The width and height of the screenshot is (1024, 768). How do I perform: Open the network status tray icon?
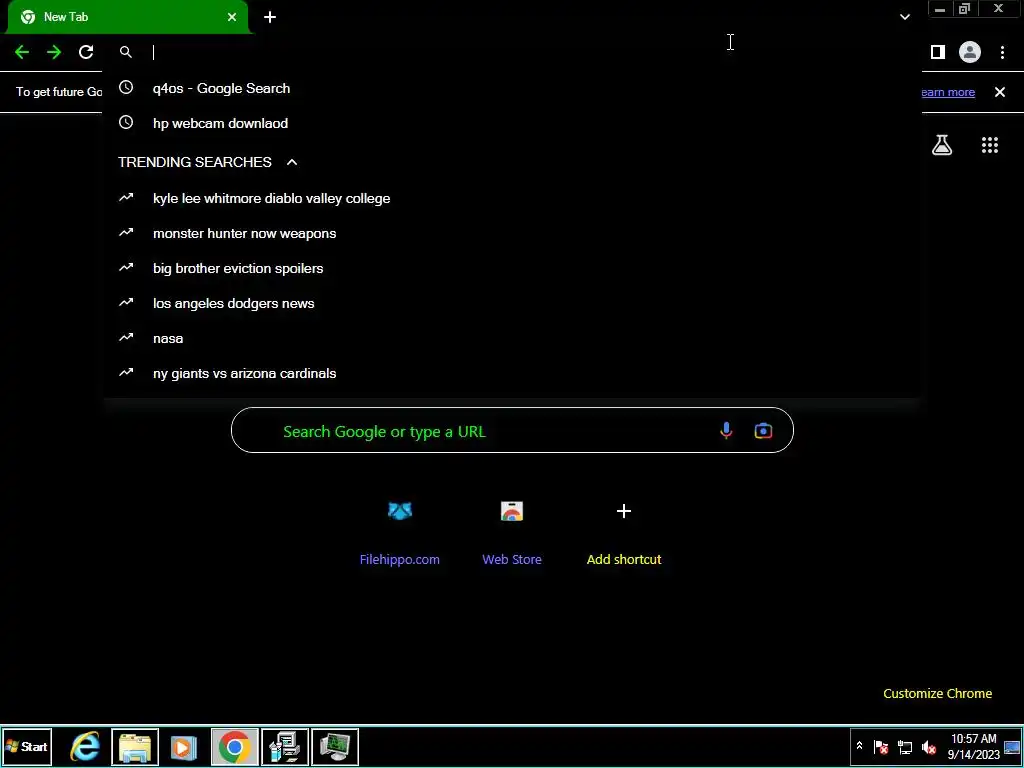coord(904,746)
